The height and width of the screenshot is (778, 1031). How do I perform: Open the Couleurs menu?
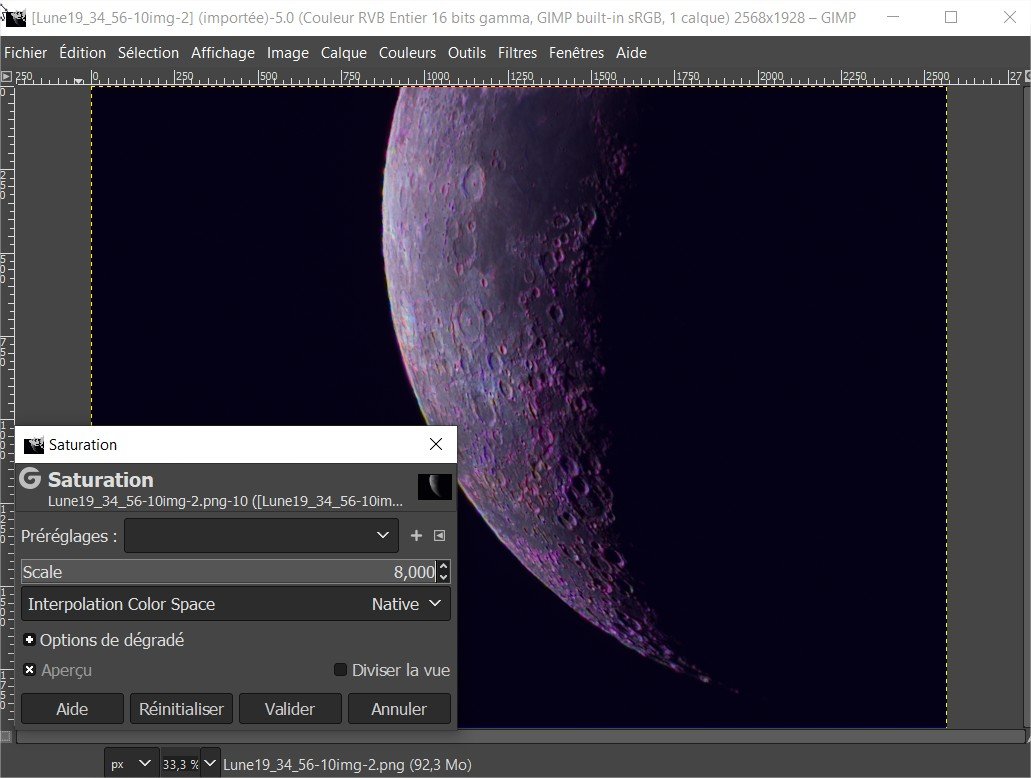(x=407, y=53)
